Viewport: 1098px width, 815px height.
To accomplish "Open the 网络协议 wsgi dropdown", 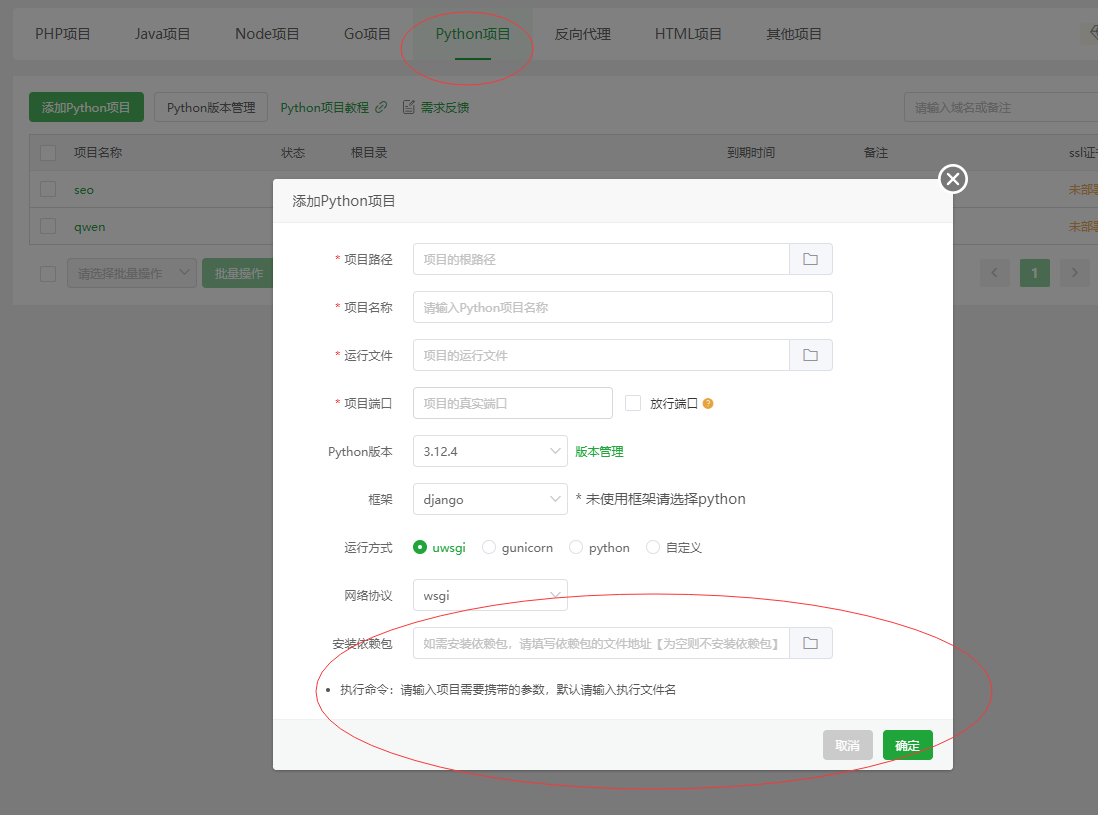I will (490, 595).
